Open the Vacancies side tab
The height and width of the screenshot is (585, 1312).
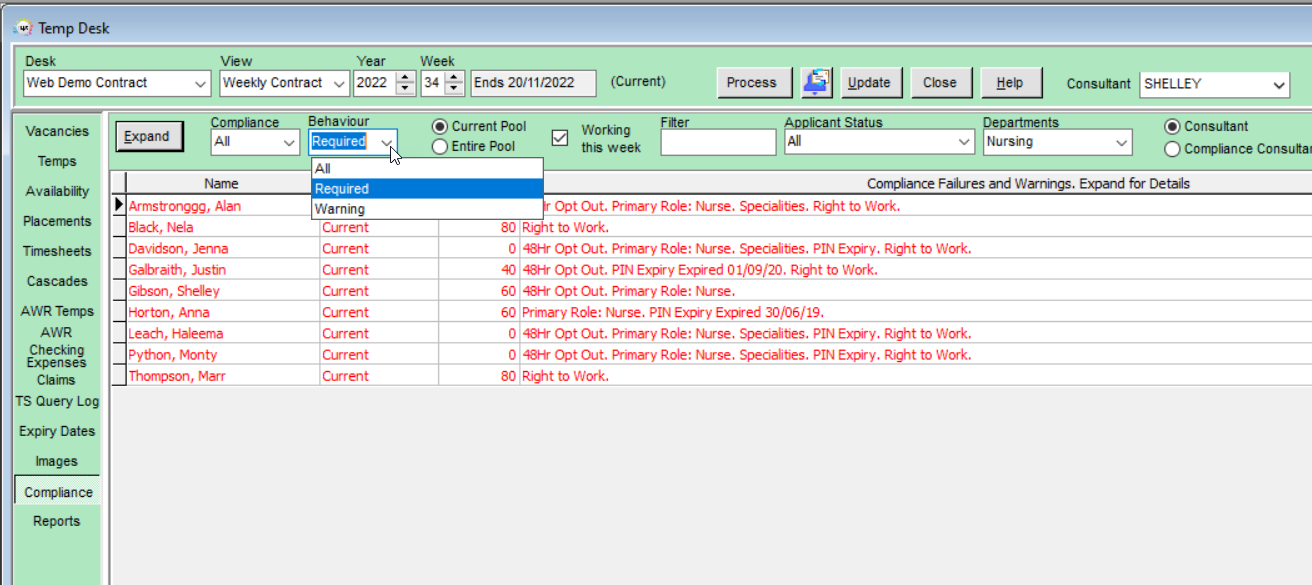[57, 131]
